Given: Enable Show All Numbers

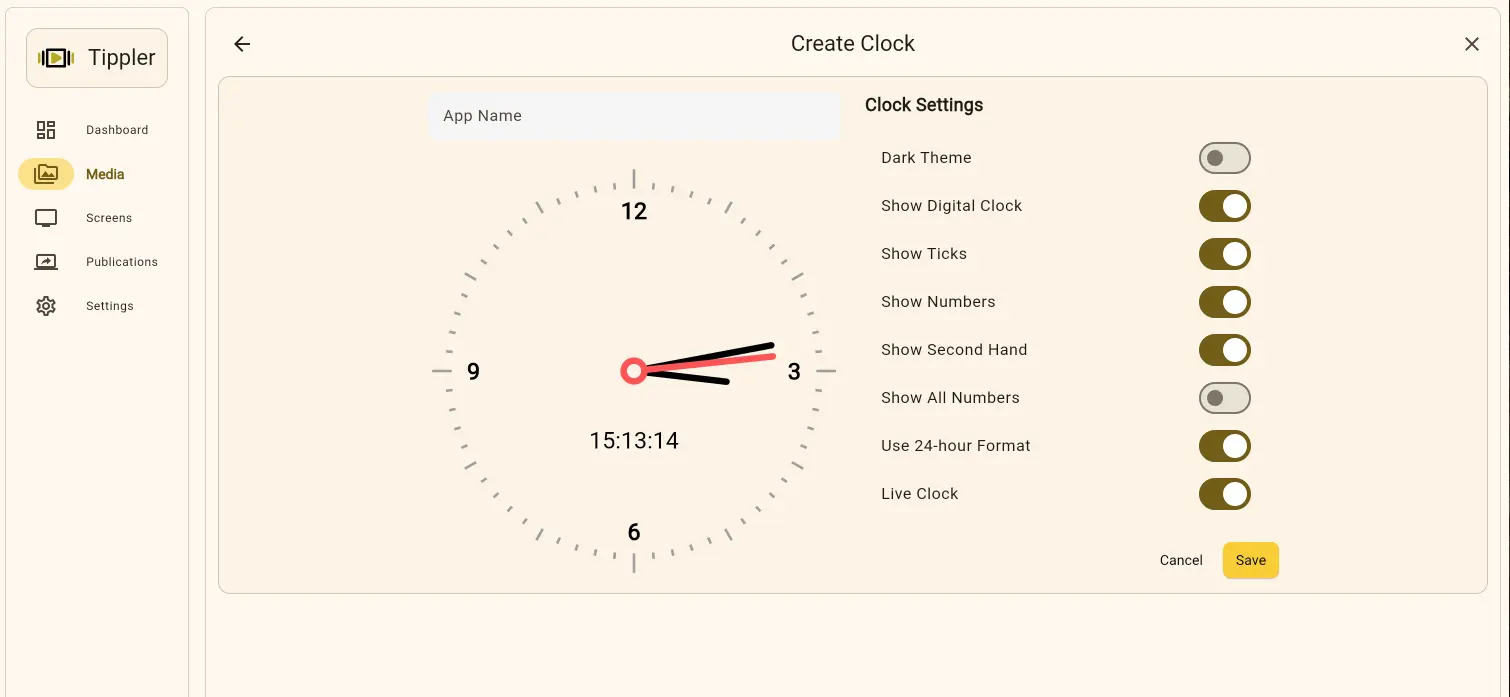Looking at the screenshot, I should tap(1224, 398).
